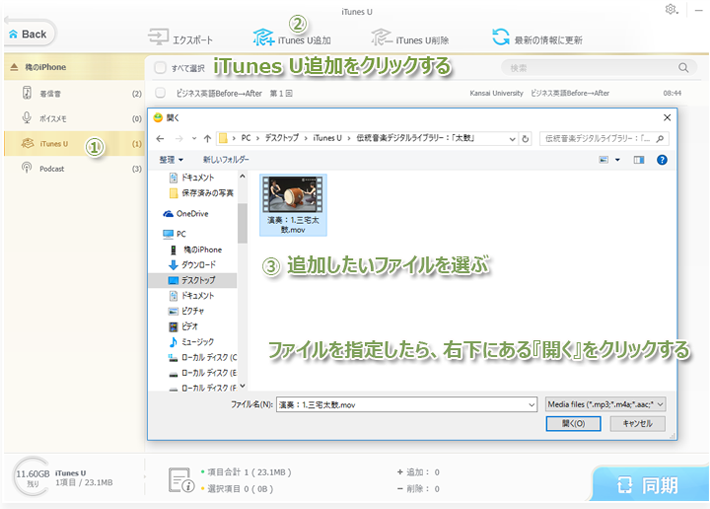Click the navigation tree scroll-down arrow

point(242,386)
